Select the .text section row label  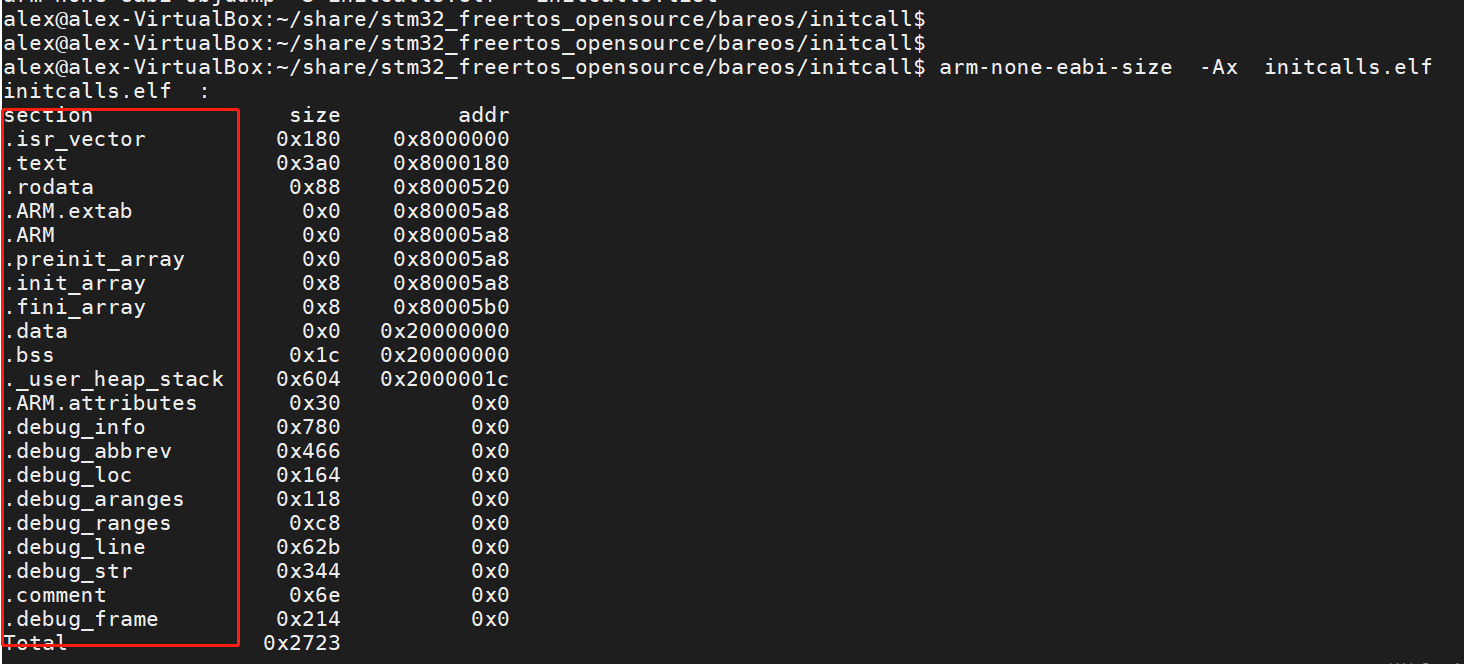point(36,163)
